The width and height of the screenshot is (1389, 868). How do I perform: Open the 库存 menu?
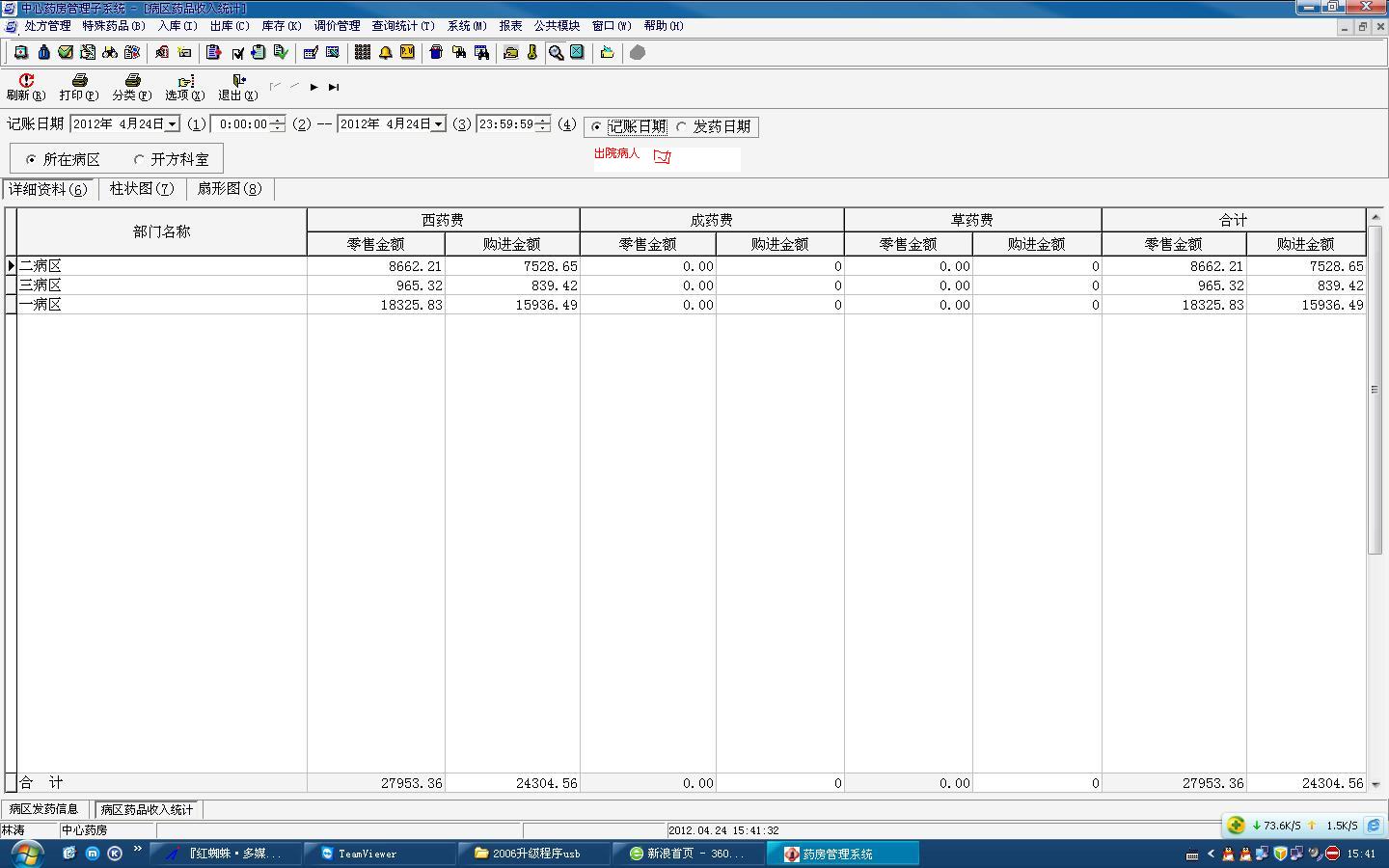coord(282,26)
